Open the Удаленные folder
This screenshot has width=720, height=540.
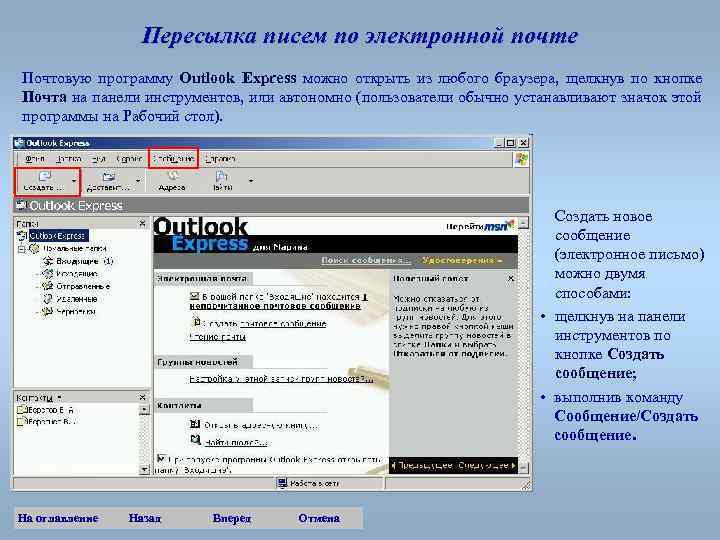[x=77, y=299]
